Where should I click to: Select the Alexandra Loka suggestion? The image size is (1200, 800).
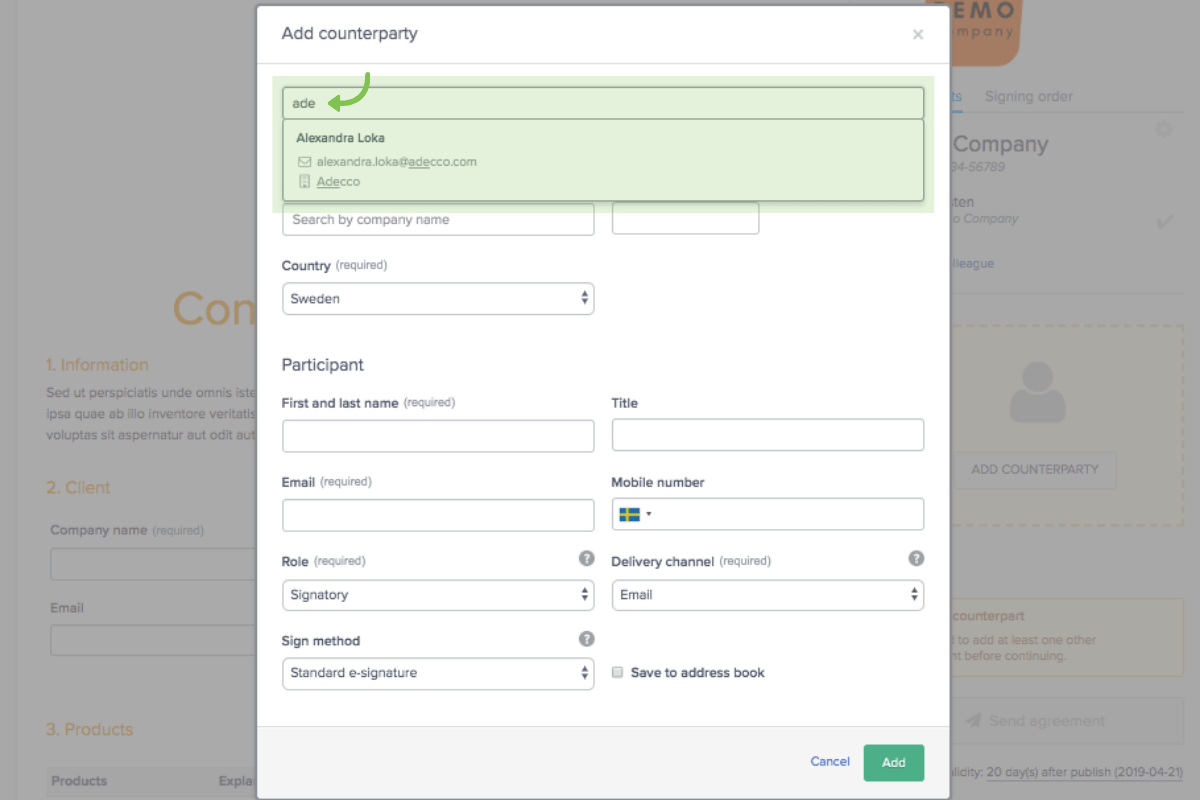(603, 160)
